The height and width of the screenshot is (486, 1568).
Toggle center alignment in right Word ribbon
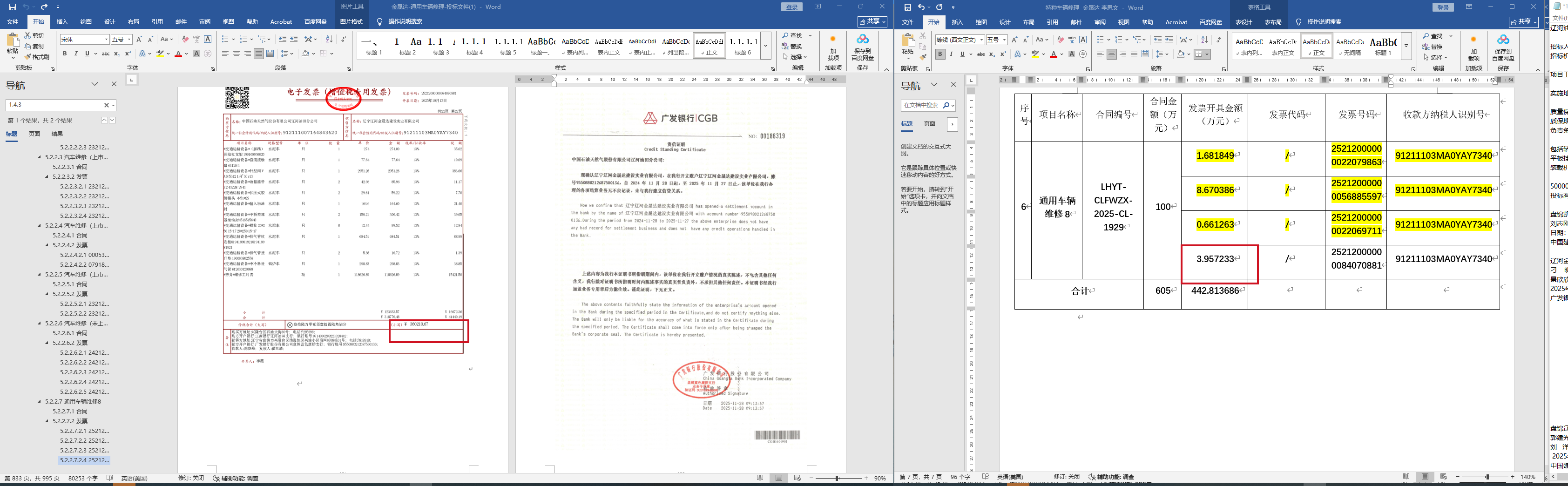pos(1111,54)
